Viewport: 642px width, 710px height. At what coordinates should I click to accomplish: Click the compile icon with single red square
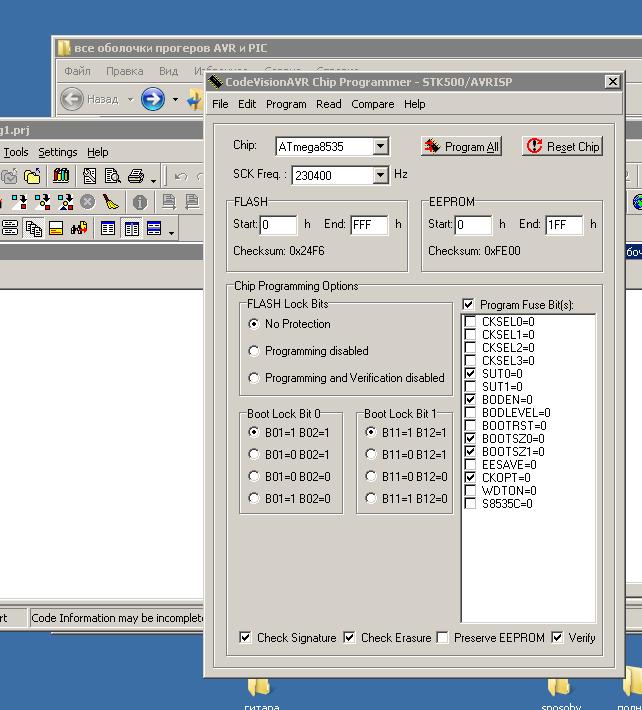[19, 202]
